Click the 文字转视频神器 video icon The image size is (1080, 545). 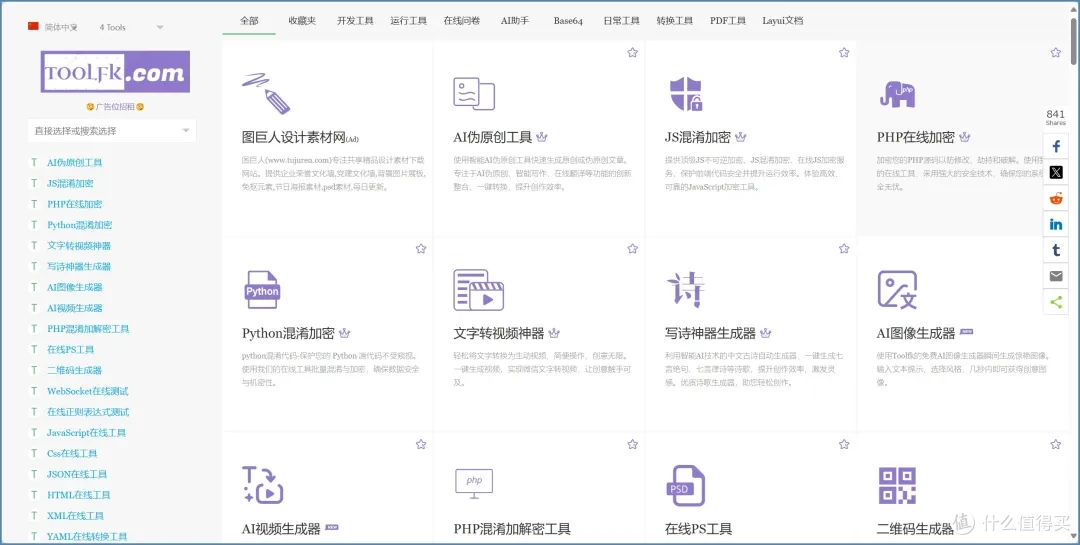479,290
